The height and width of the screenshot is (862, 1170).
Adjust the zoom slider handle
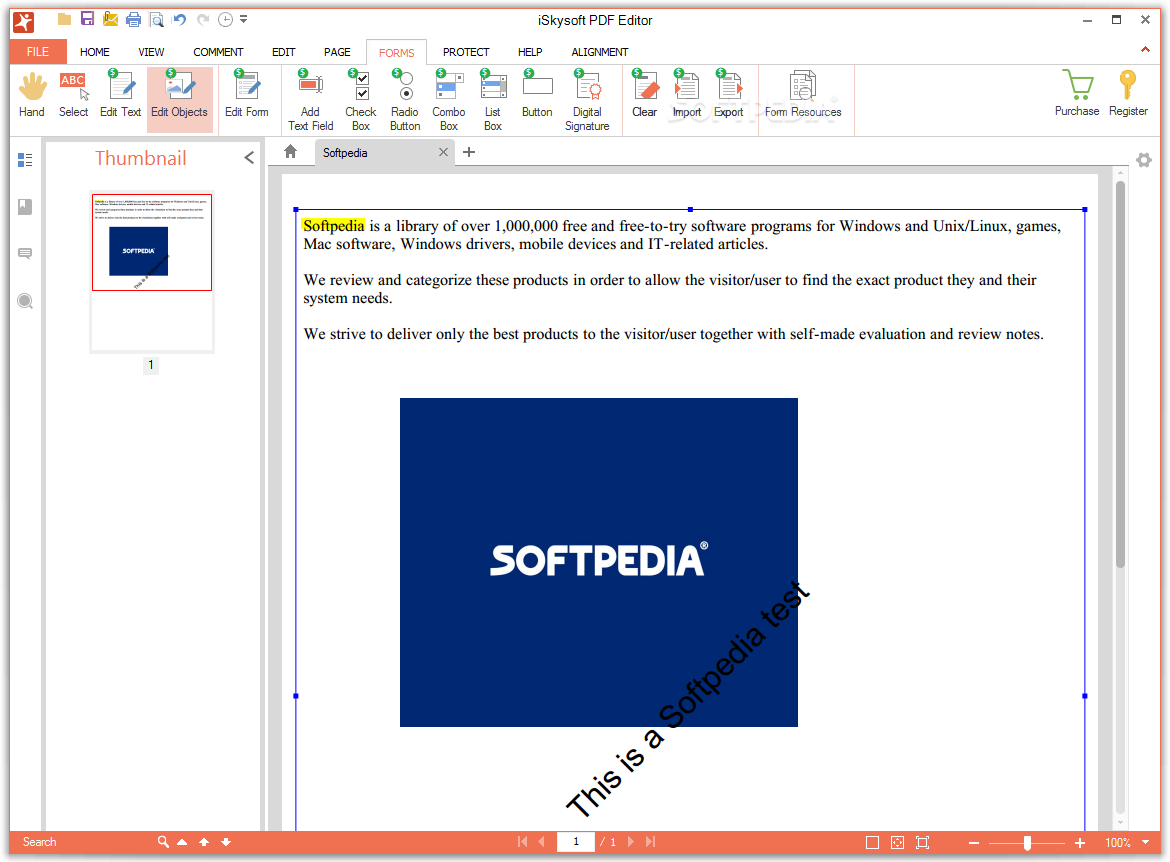[x=1027, y=843]
